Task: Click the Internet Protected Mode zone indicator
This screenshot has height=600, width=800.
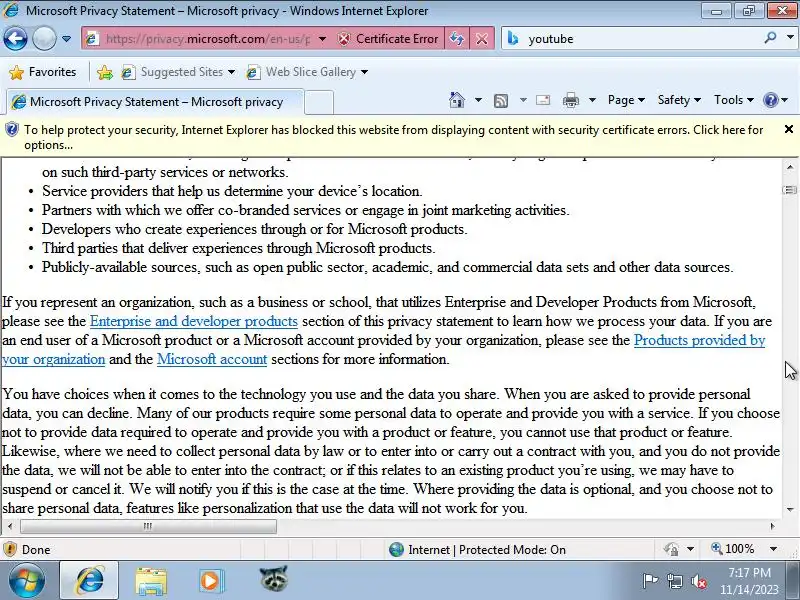Action: coord(477,549)
